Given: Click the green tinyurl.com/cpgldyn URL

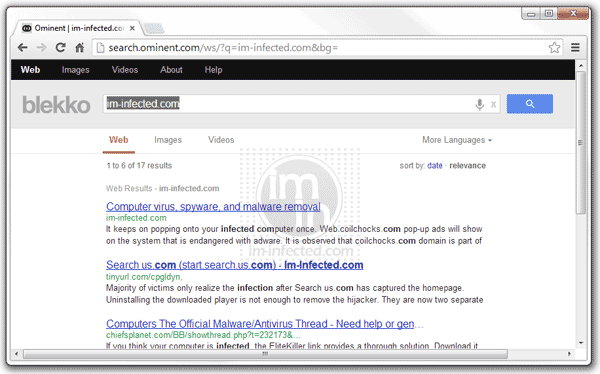Looking at the screenshot, I should pos(144,277).
